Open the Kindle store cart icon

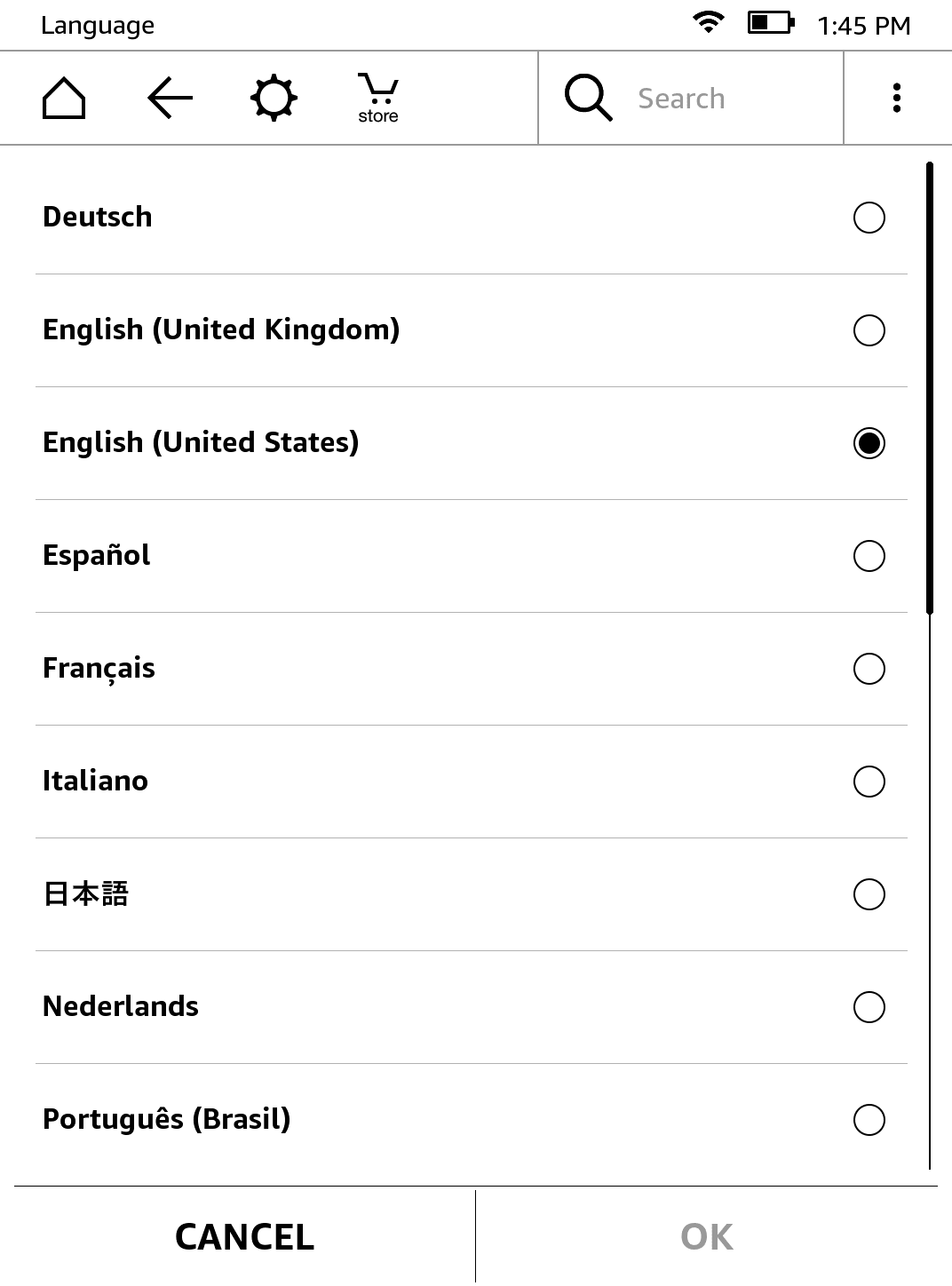(378, 98)
